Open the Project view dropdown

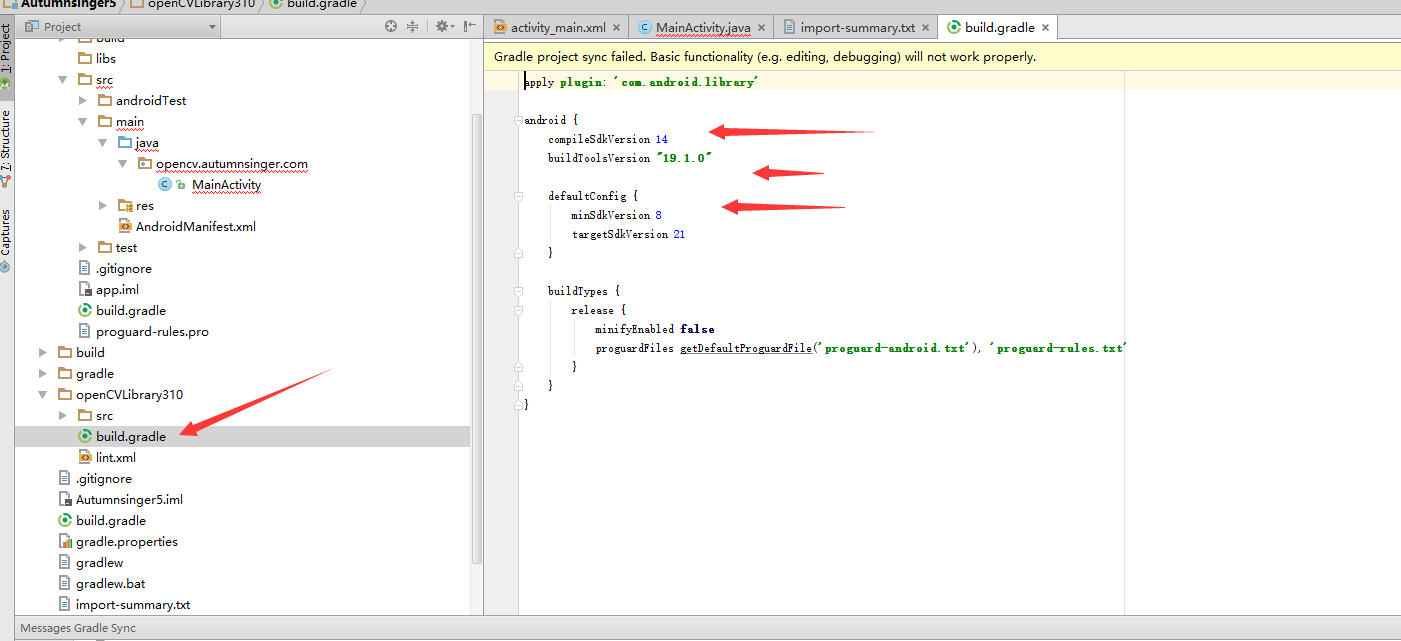click(x=212, y=27)
